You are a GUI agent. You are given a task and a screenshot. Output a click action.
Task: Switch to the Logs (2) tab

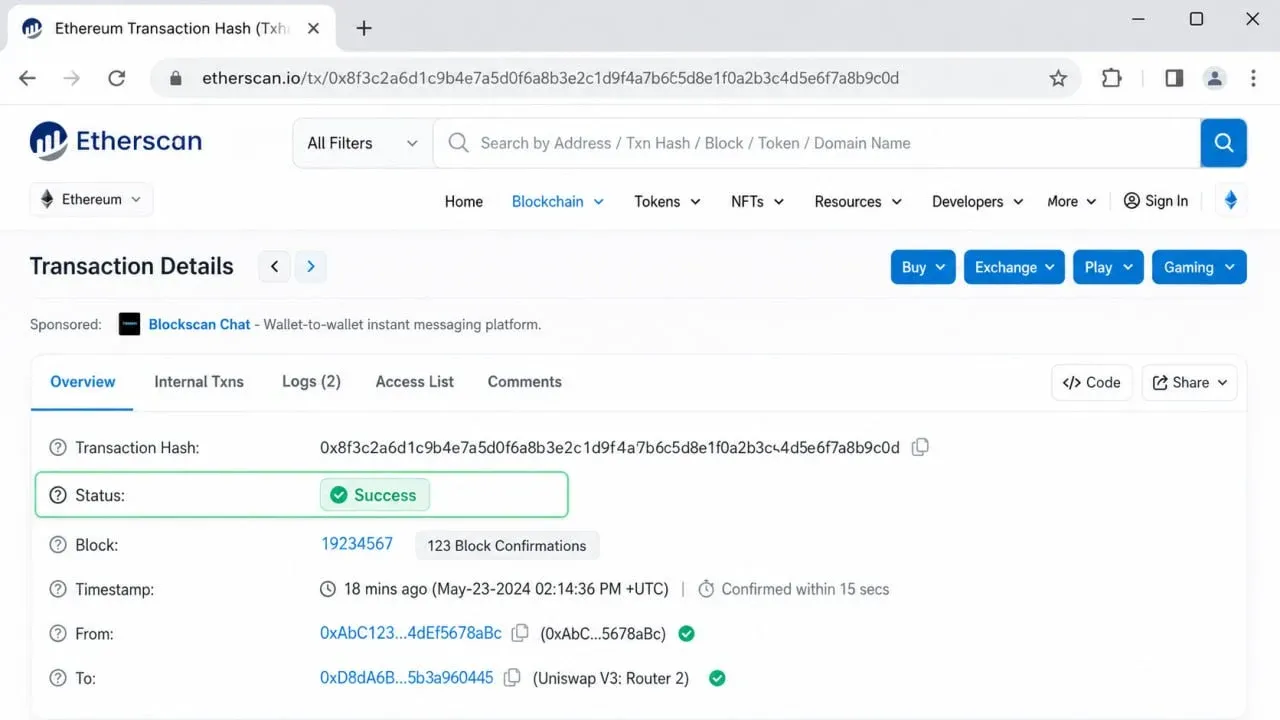tap(311, 382)
